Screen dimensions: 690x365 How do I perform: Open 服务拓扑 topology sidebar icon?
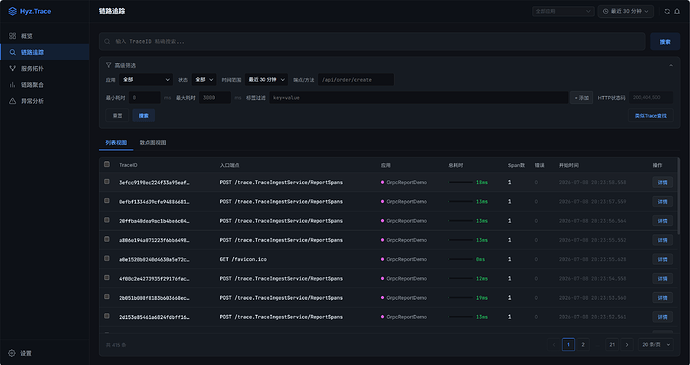[12, 69]
